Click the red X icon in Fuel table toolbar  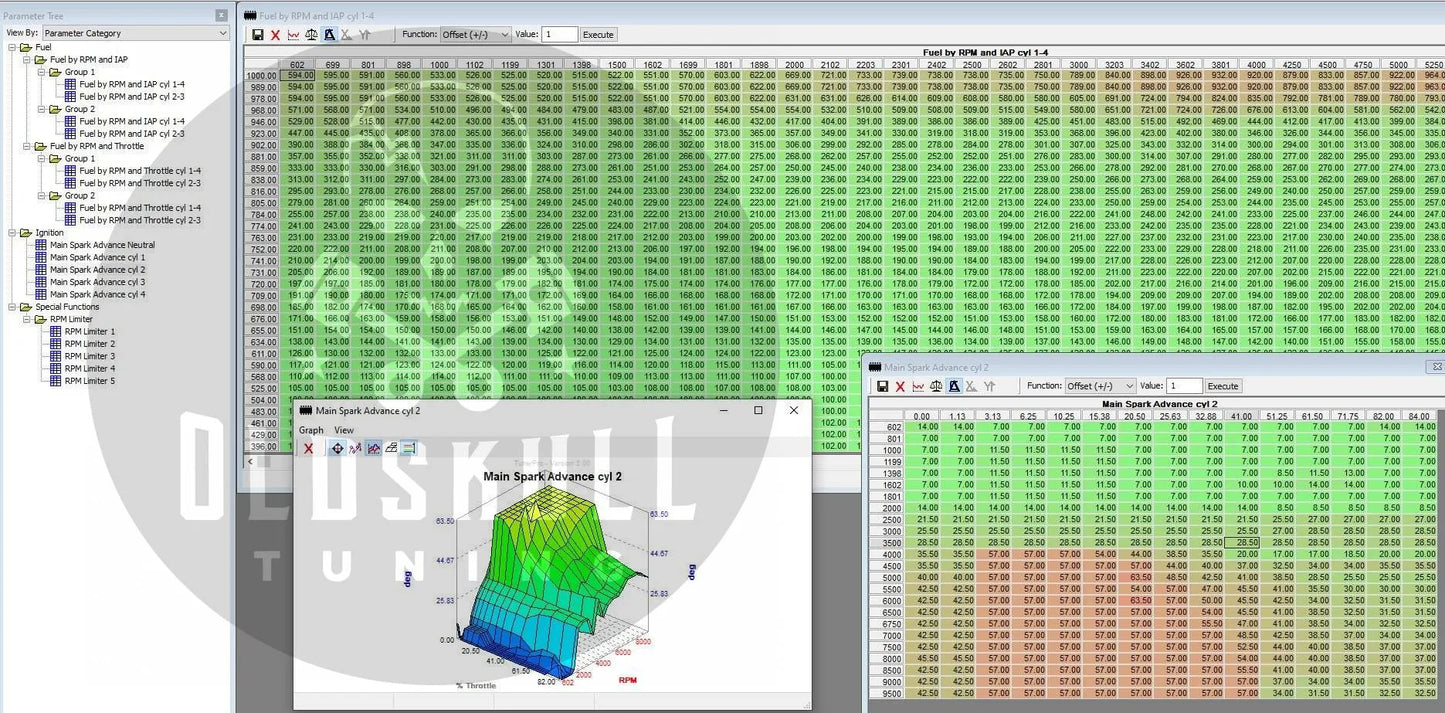(x=276, y=35)
